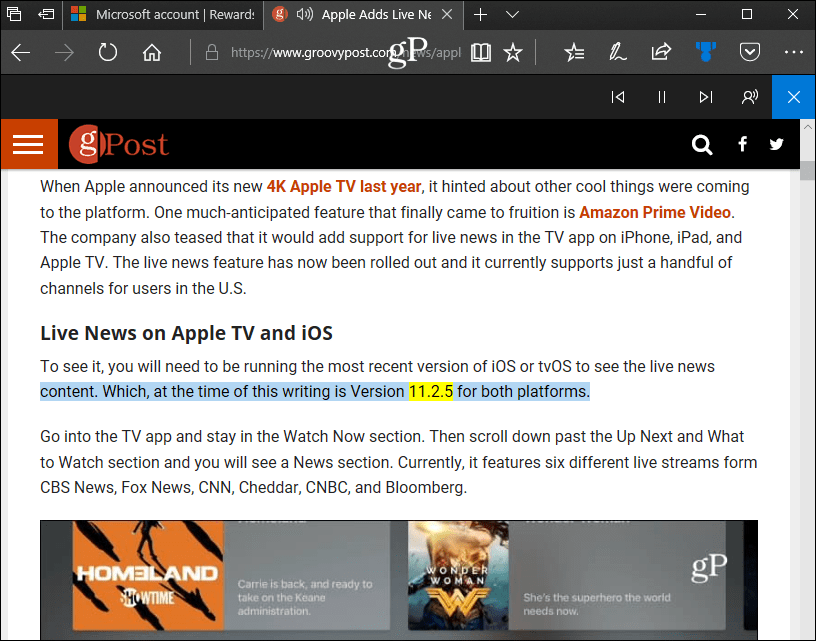Click the page scrollbar up arrow

[808, 126]
